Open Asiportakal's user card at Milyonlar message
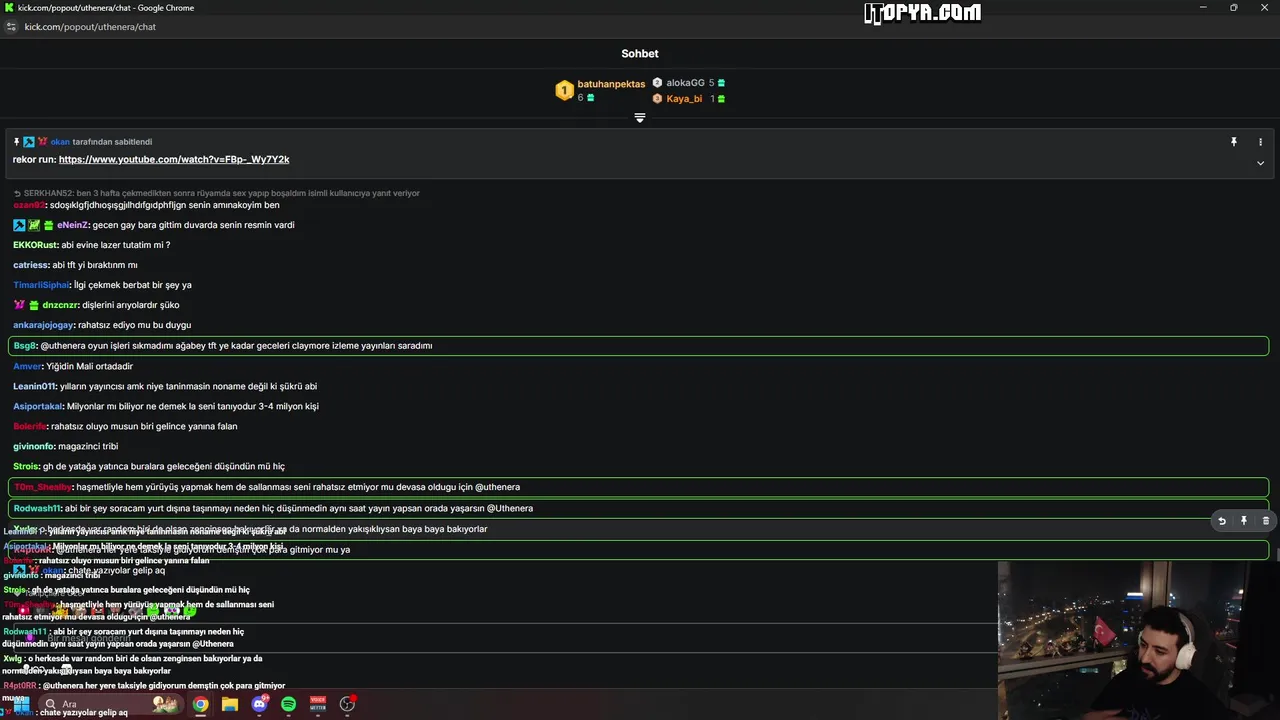1280x720 pixels. point(38,406)
